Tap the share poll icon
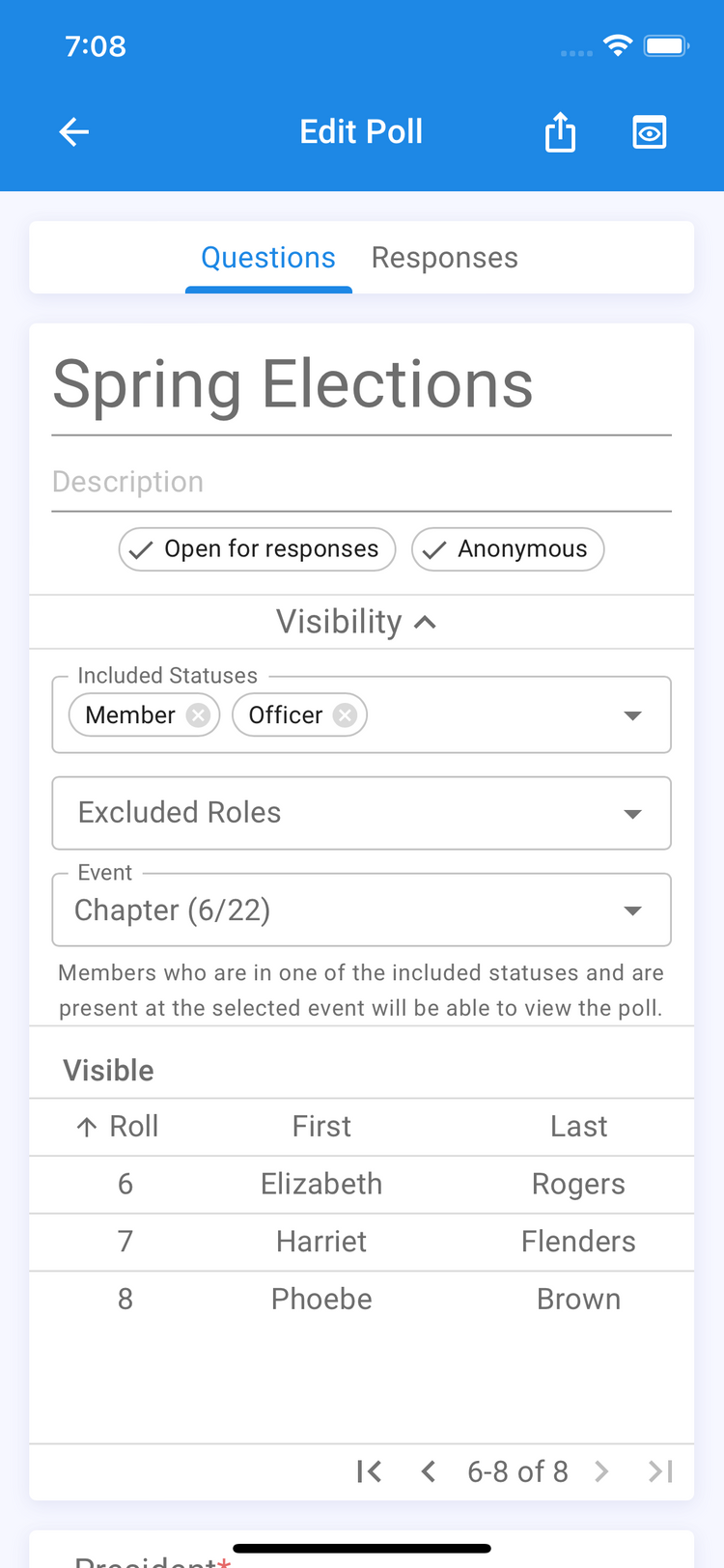 point(560,132)
